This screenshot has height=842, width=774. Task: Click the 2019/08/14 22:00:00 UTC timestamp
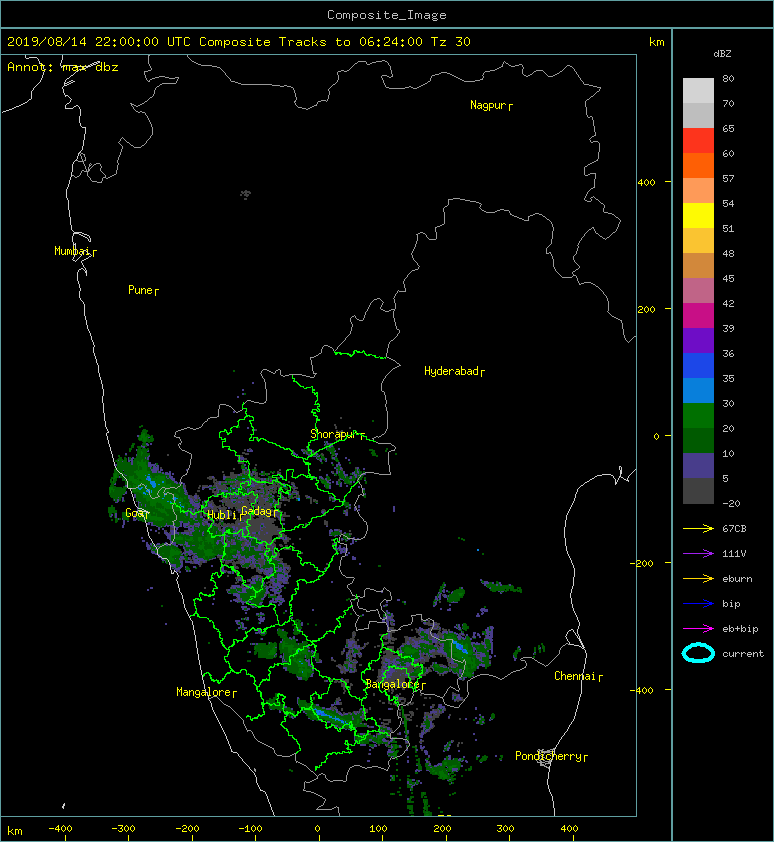click(98, 42)
